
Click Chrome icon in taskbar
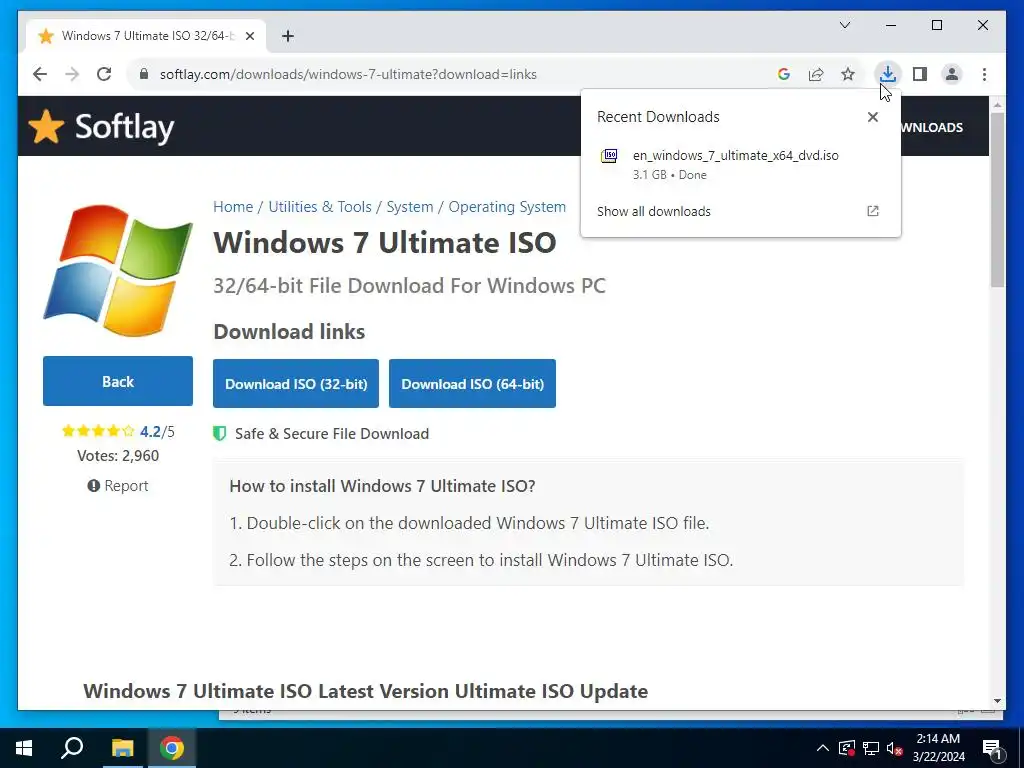click(172, 748)
